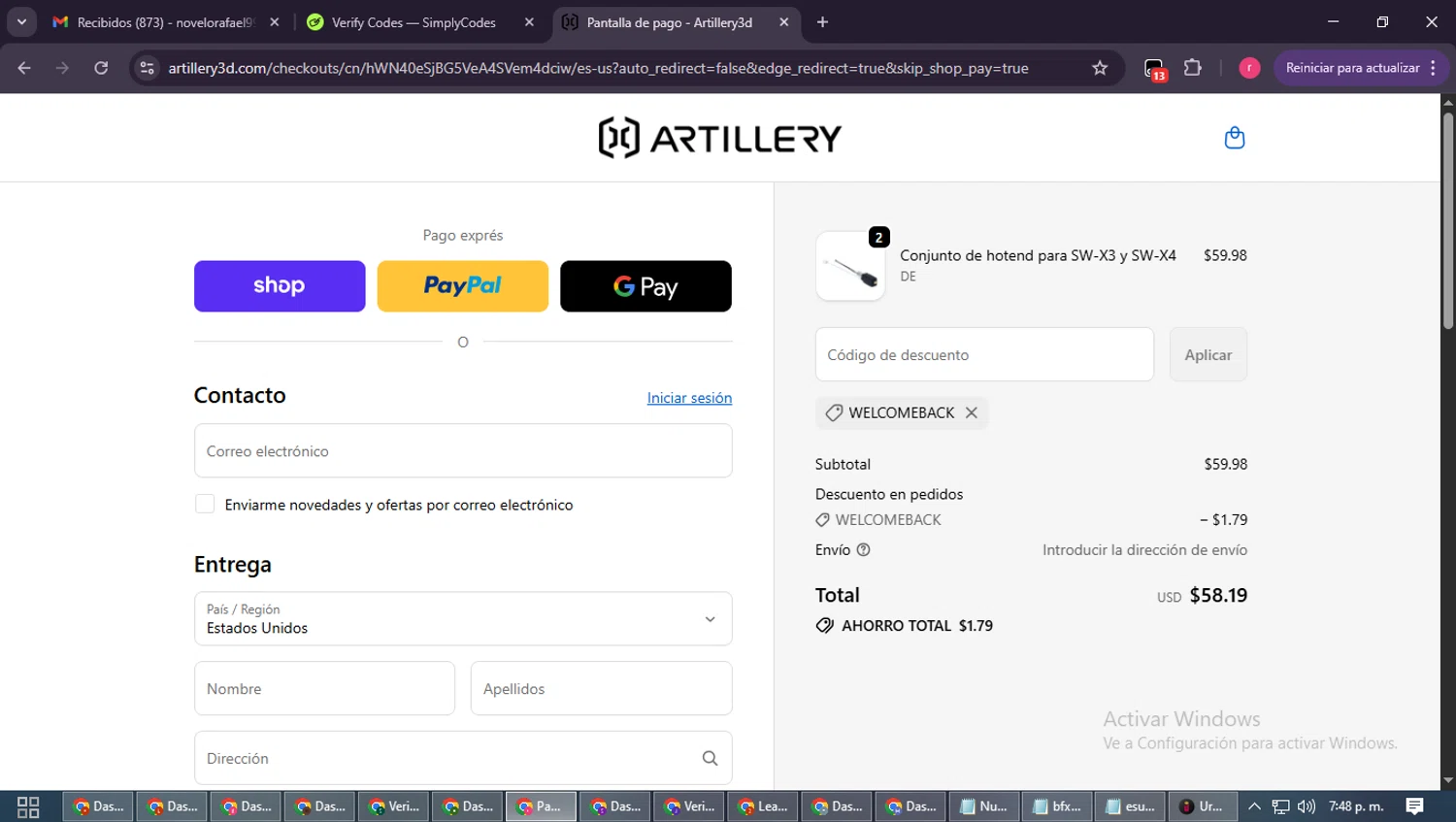Click product name Conjunto de hotend para SW-X3

click(x=1038, y=255)
